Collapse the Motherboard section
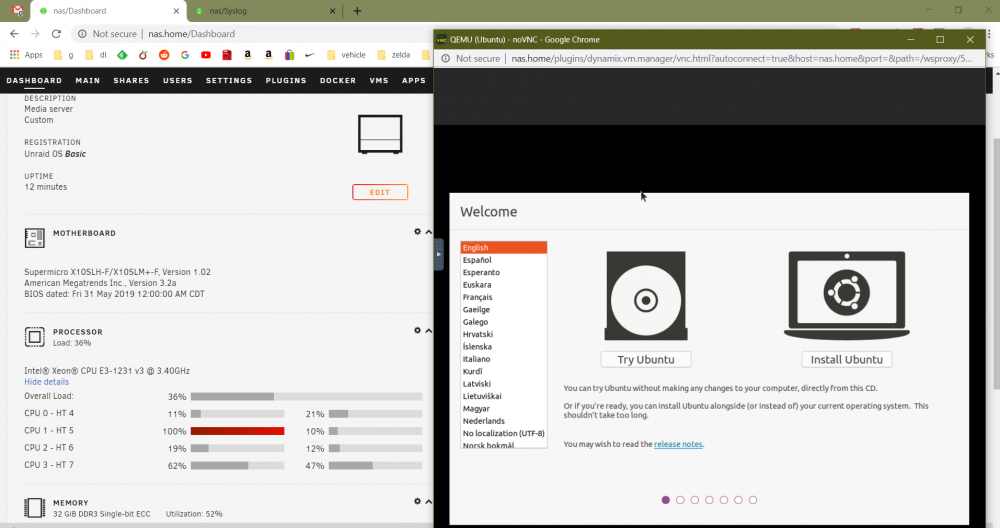This screenshot has height=528, width=1000. point(429,232)
